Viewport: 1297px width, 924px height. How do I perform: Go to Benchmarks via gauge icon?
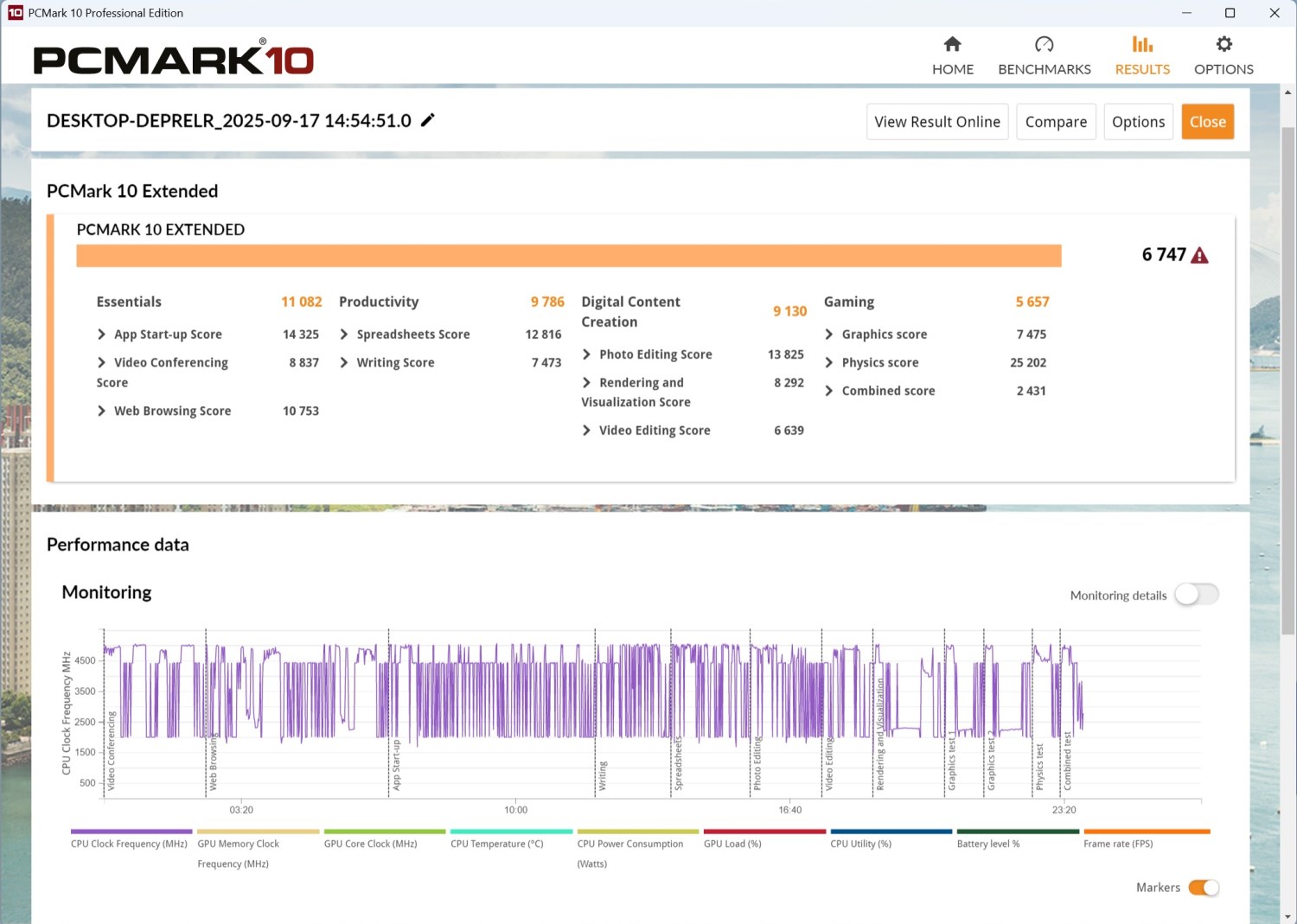tap(1044, 45)
